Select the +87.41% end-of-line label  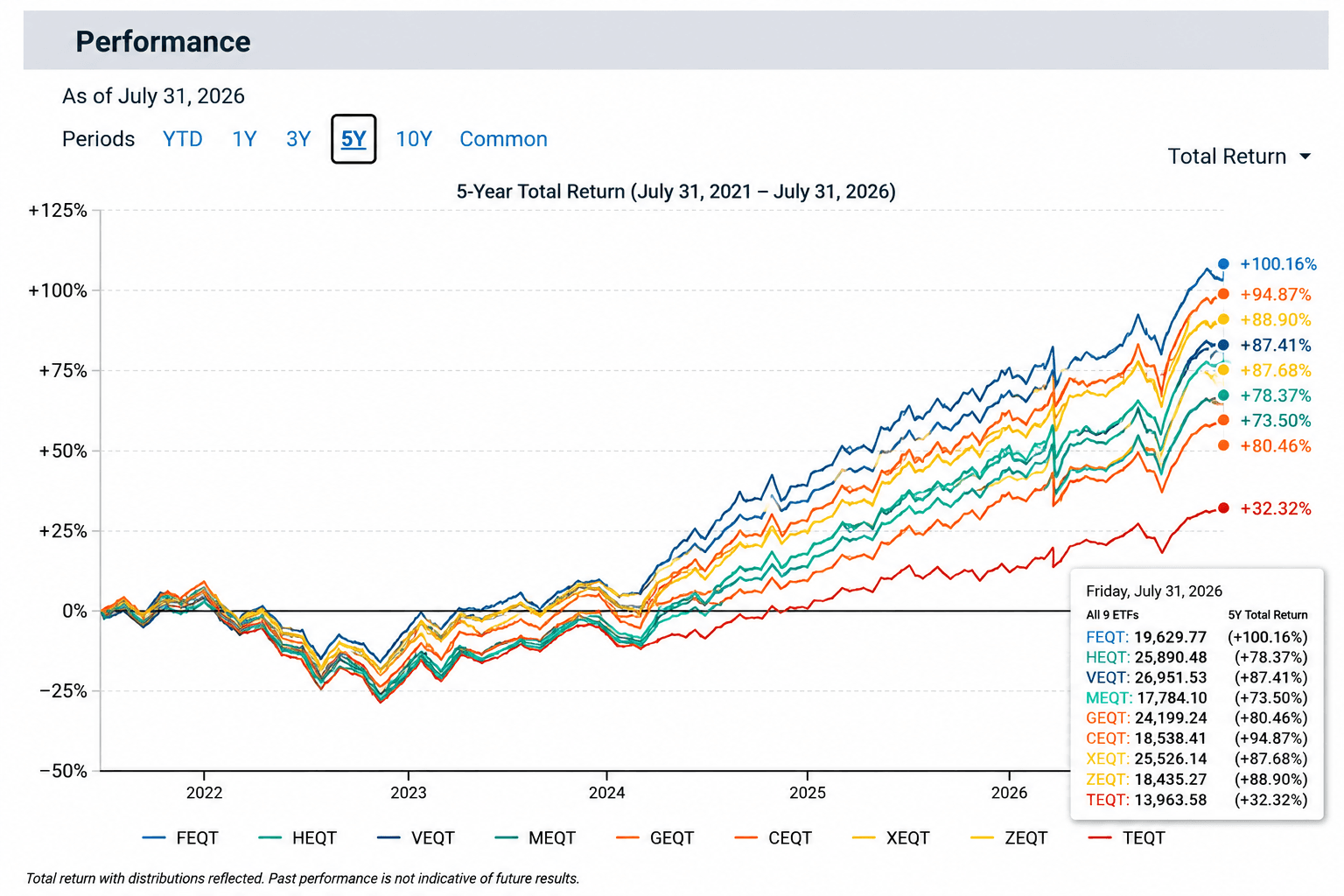click(1276, 346)
